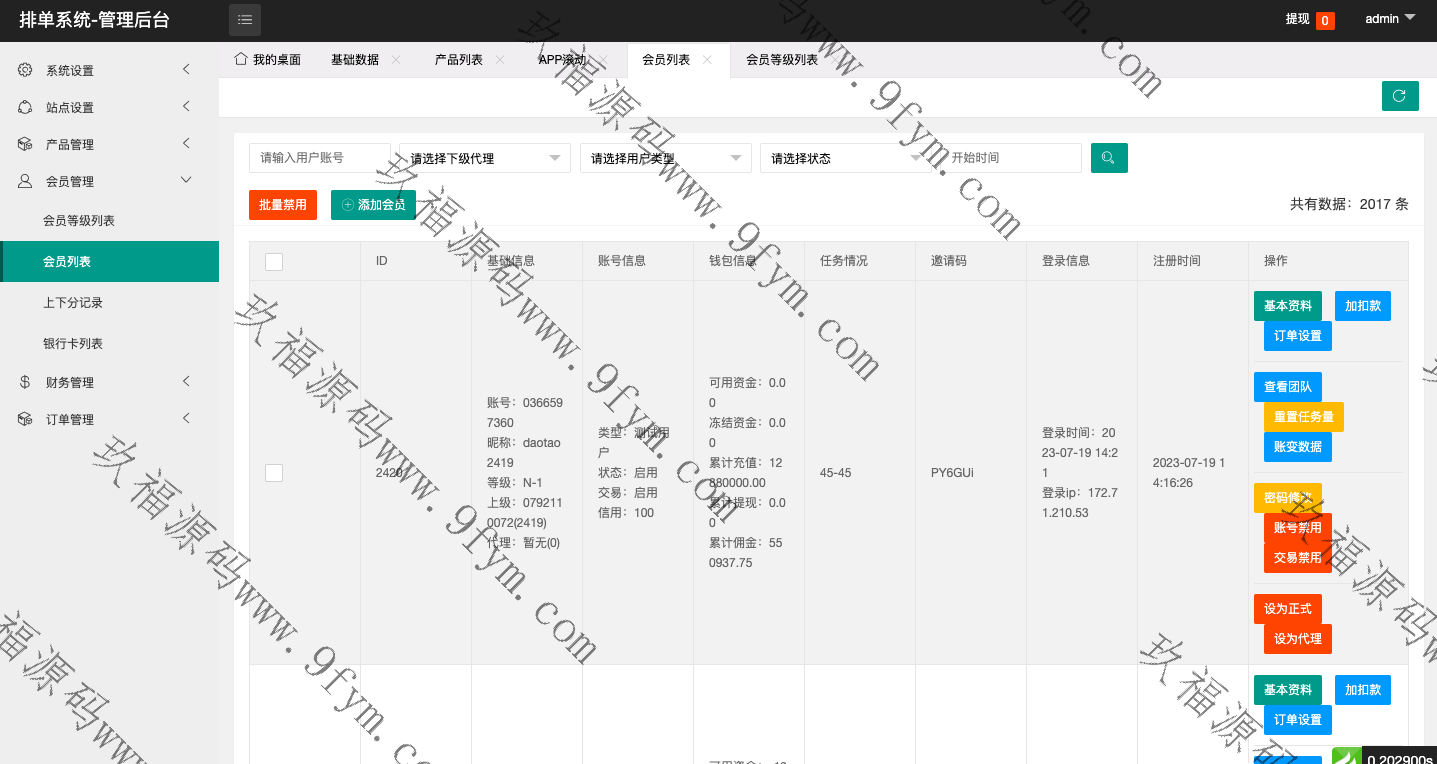Open 银行卡列表 in the sidebar
Viewport: 1437px width, 764px height.
(73, 344)
